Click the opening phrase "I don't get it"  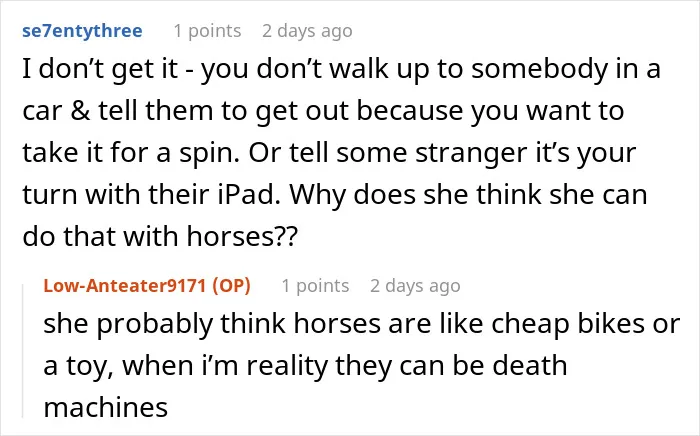pyautogui.click(x=100, y=70)
